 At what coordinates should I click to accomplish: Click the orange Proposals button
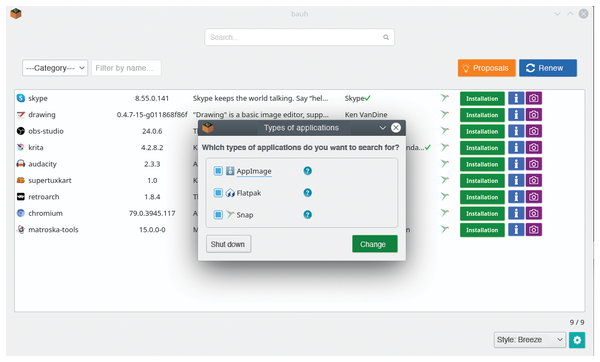tap(487, 68)
